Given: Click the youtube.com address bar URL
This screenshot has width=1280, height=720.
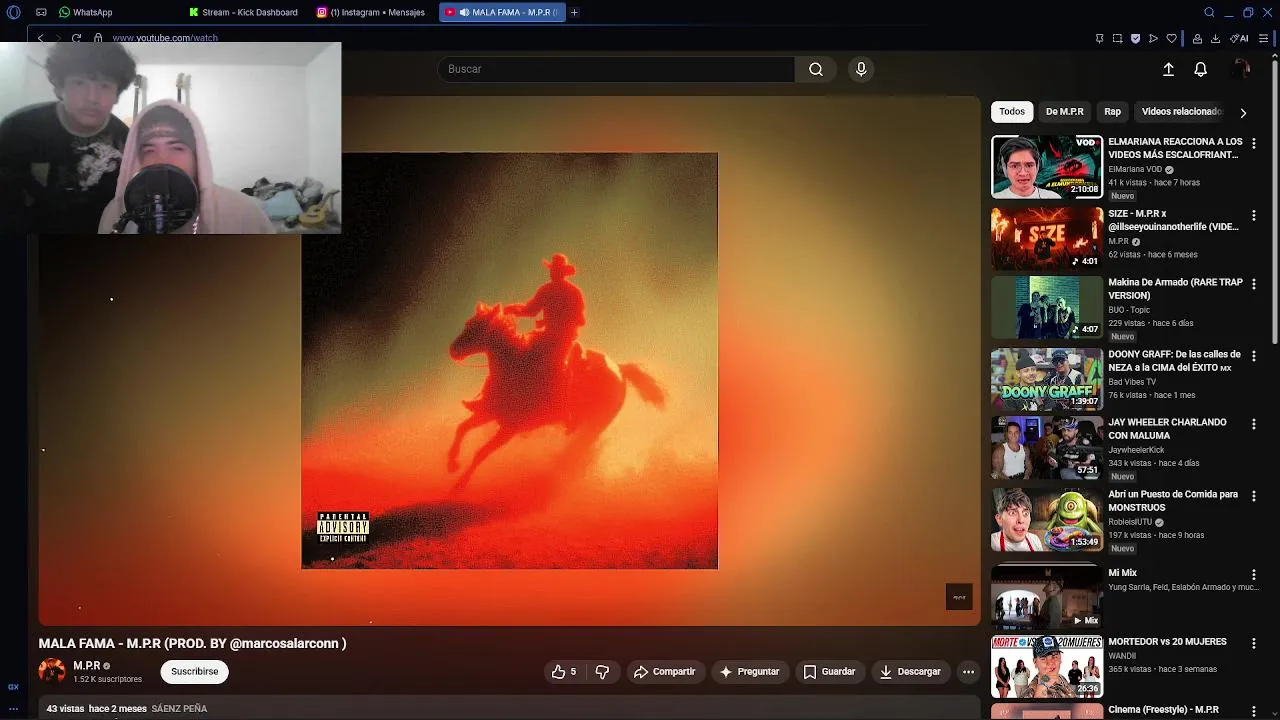Looking at the screenshot, I should pos(165,38).
